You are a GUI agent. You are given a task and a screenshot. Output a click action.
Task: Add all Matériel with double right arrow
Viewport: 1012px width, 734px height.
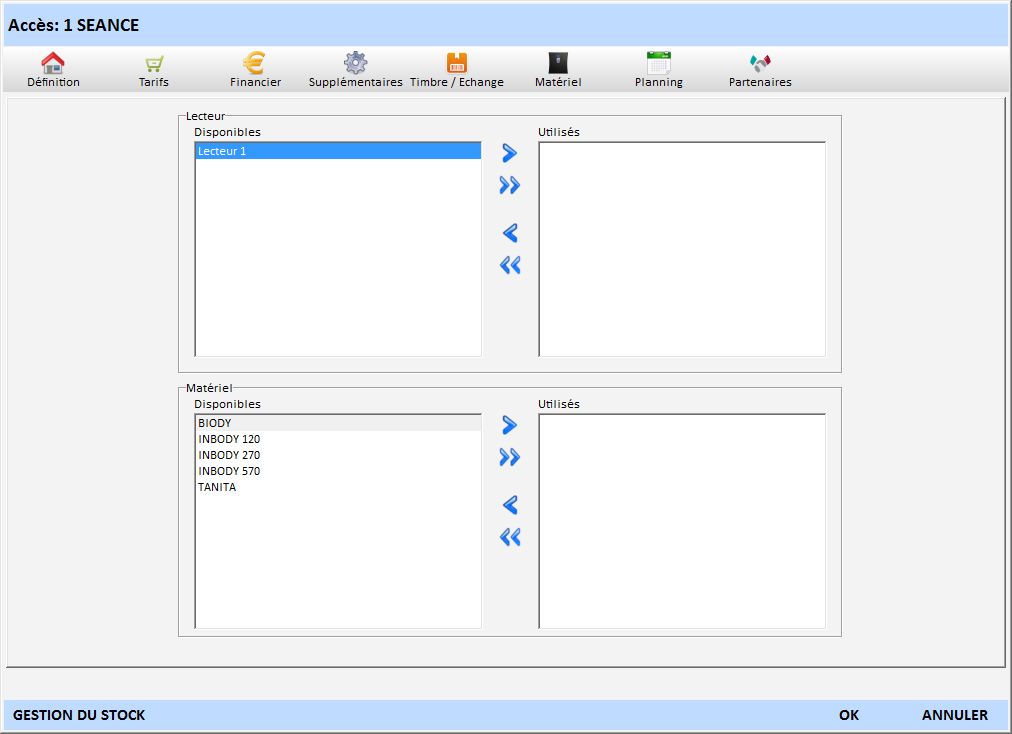point(510,457)
